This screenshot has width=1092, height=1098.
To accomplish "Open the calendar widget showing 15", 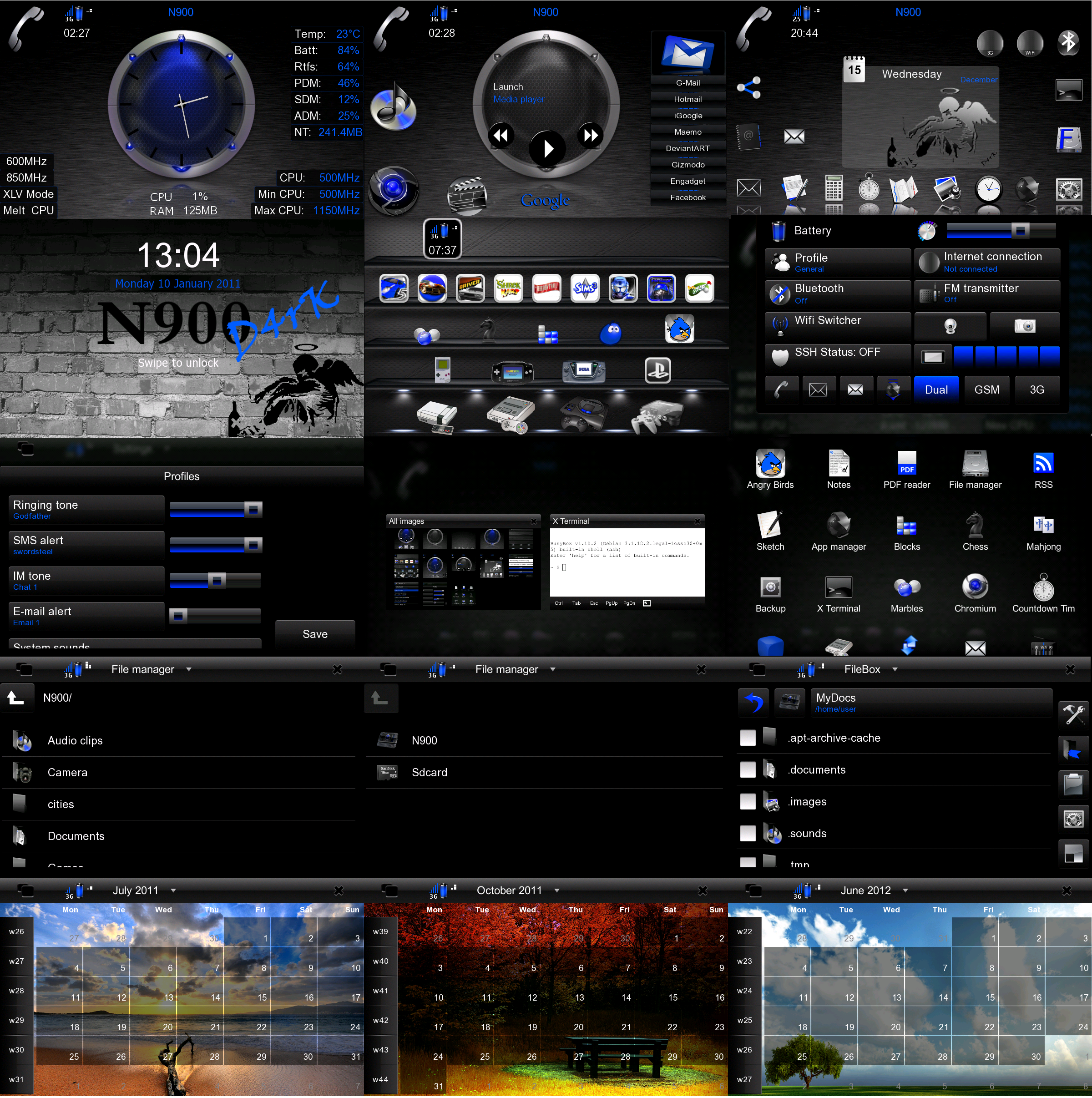I will coord(854,69).
